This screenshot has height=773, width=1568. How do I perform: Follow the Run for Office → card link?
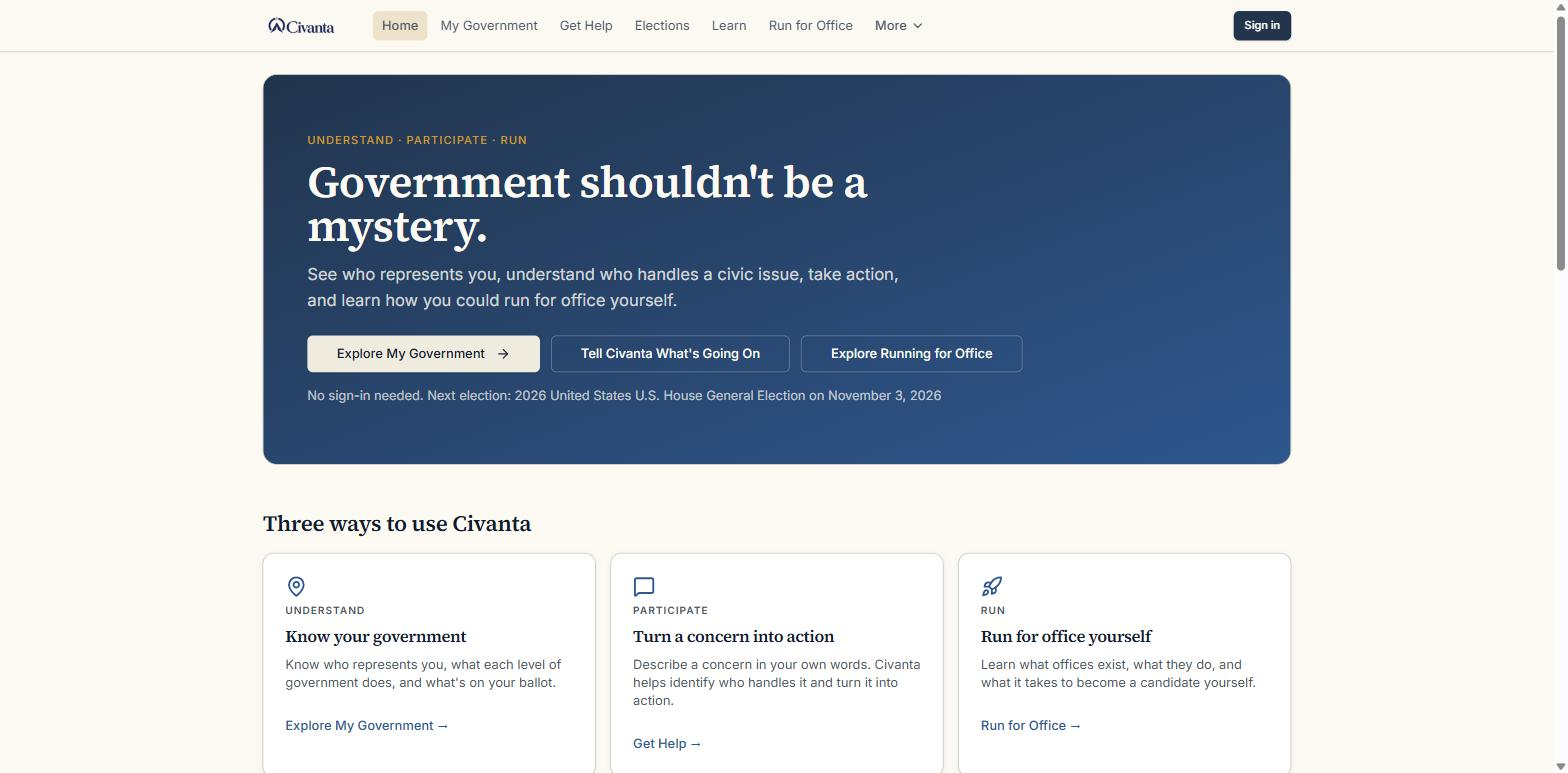point(1031,726)
